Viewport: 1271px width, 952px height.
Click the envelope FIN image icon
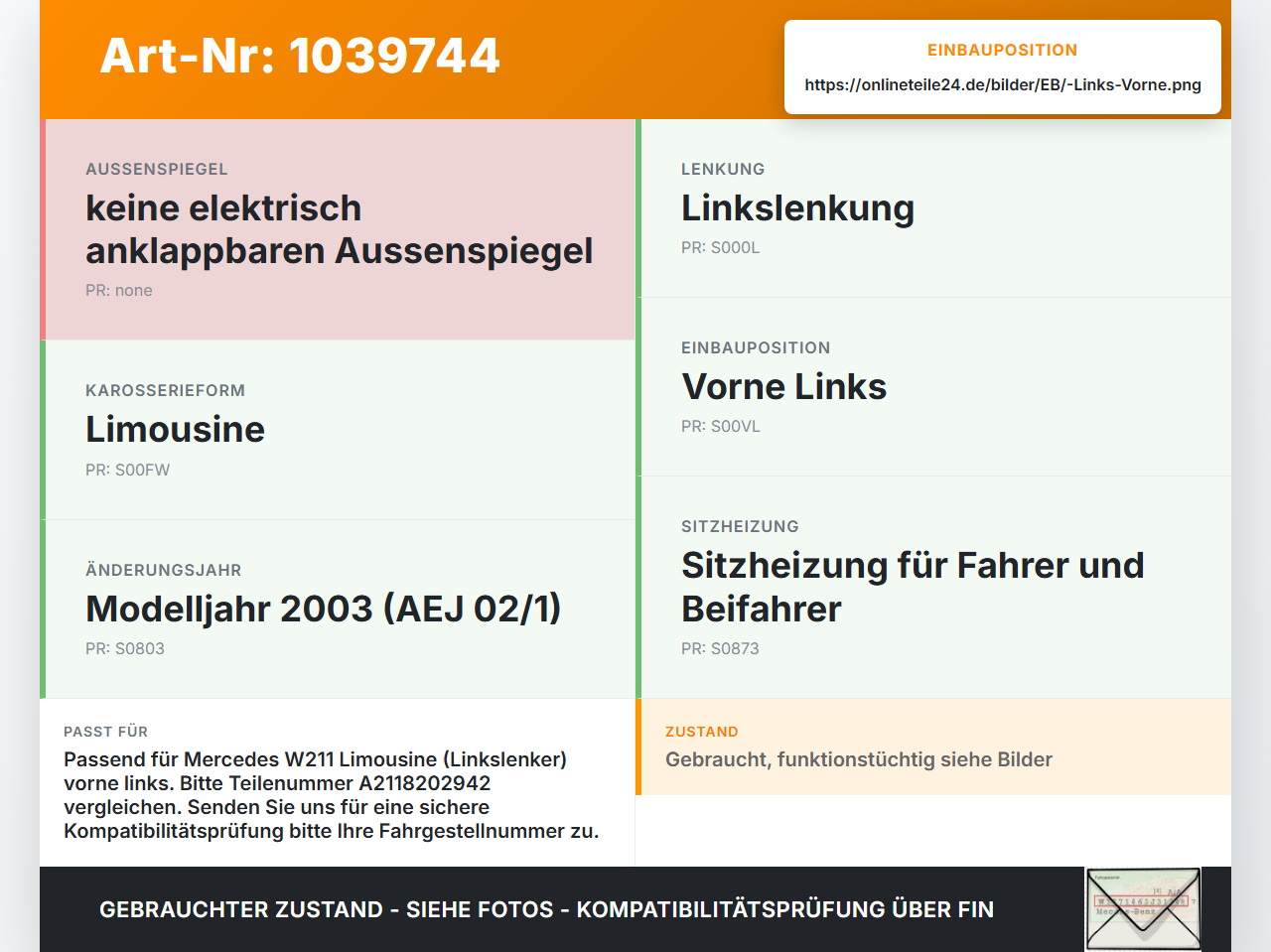1143,909
